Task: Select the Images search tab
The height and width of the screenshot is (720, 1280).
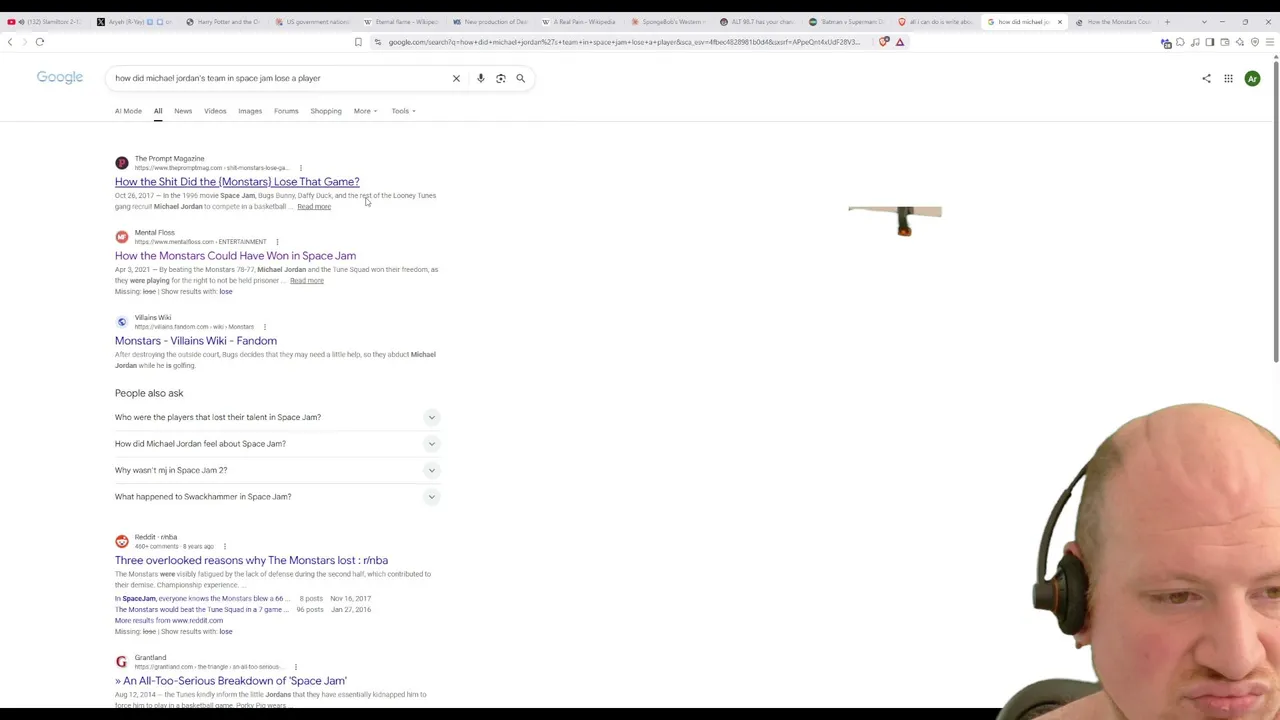Action: pos(250,111)
